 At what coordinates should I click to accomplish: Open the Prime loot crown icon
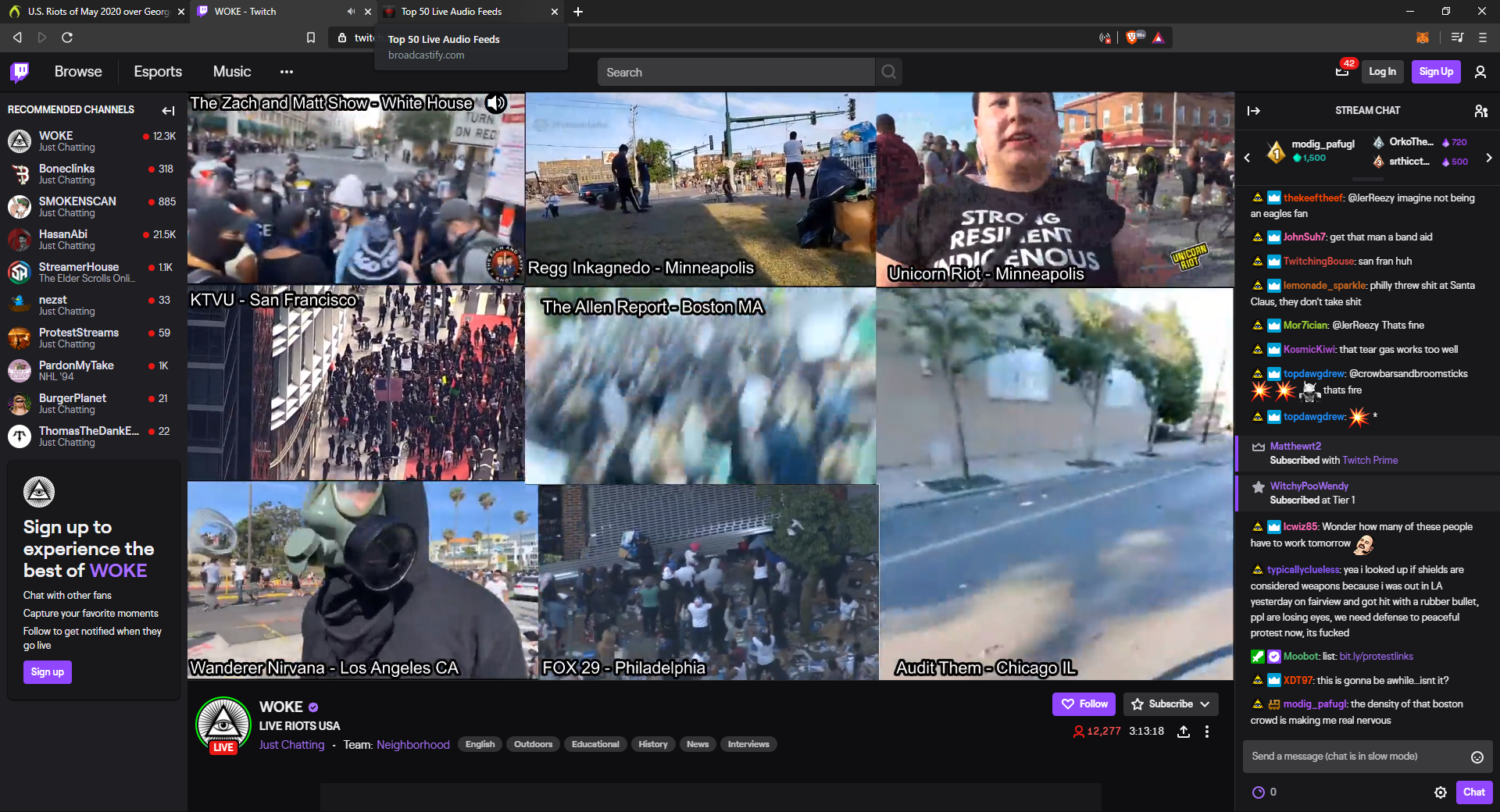point(1342,72)
